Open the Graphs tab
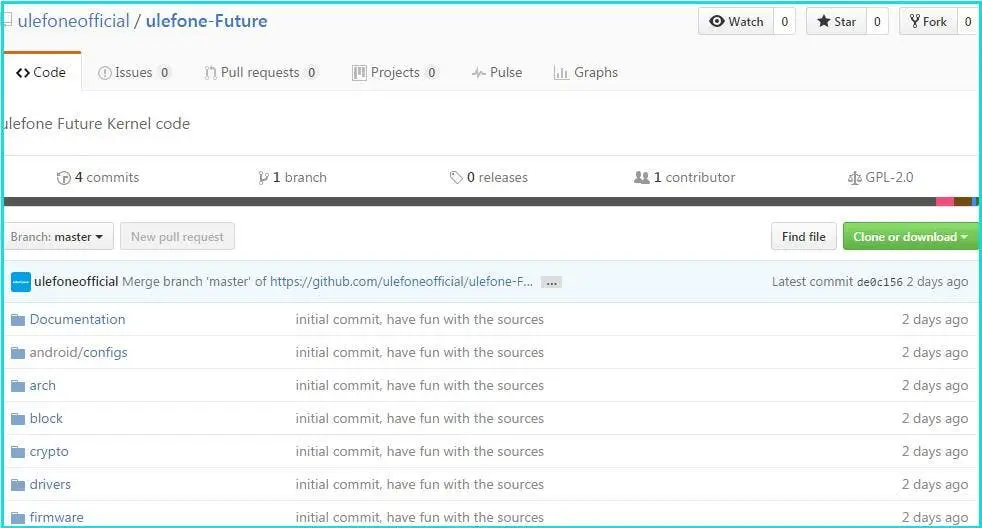 click(x=586, y=73)
